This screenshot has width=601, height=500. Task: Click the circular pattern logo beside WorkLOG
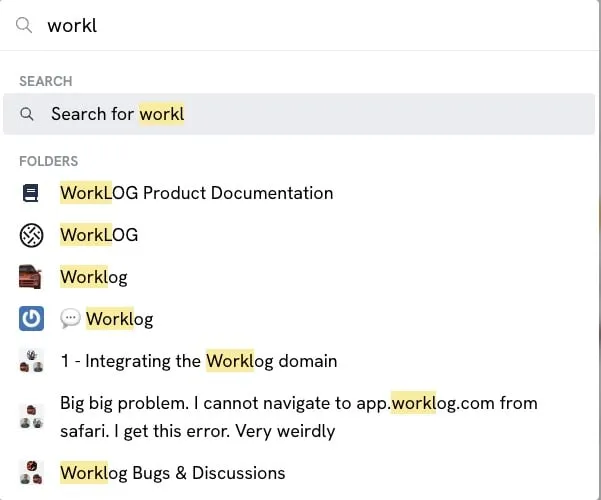click(31, 235)
